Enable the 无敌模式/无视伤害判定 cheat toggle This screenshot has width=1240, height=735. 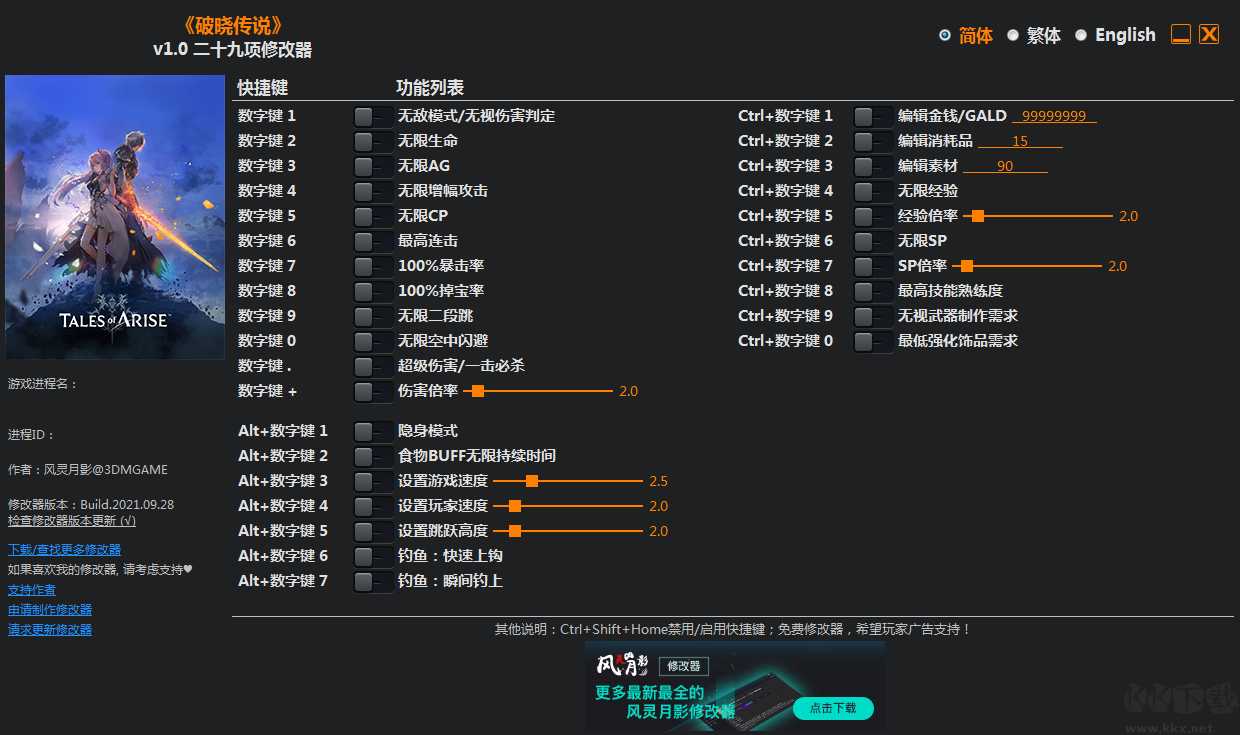click(373, 115)
